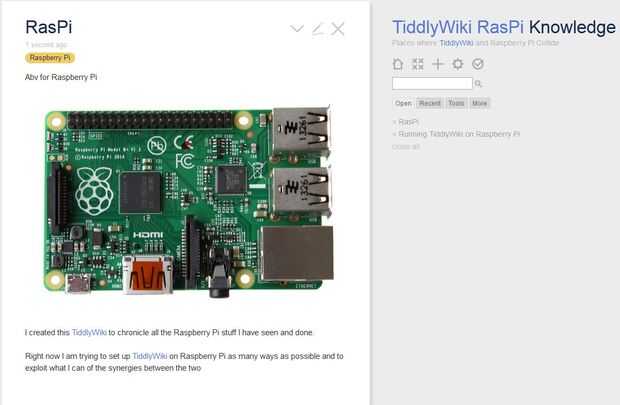Open control panel gear icon

click(x=458, y=64)
